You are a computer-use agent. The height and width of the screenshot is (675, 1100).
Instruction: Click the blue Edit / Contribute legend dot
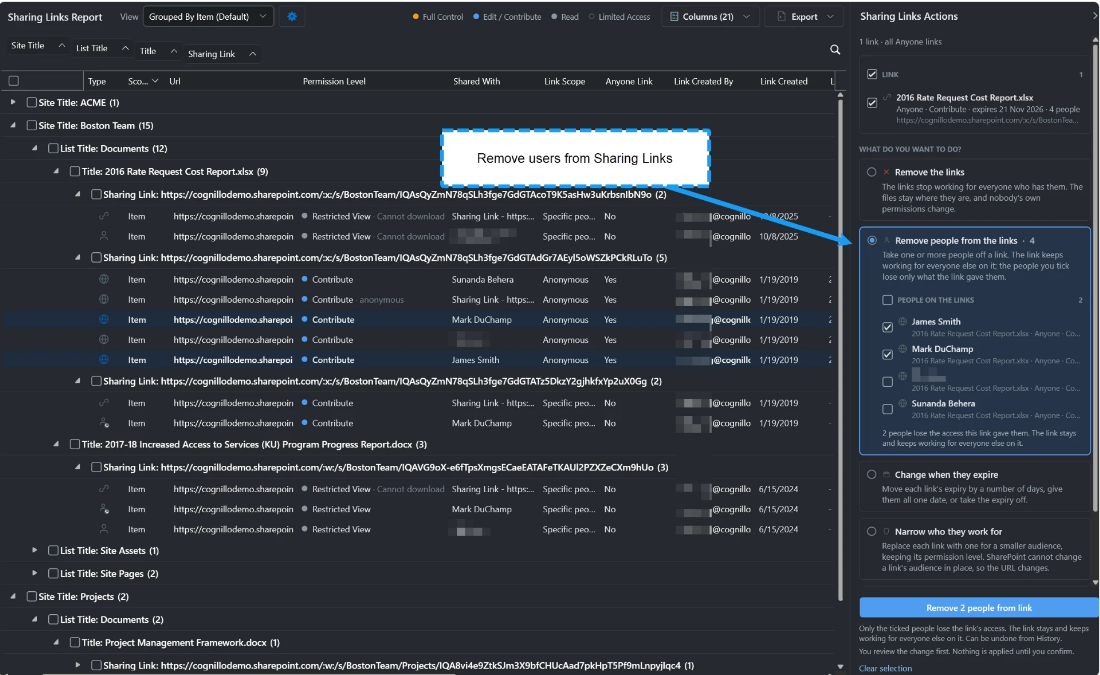tap(476, 17)
